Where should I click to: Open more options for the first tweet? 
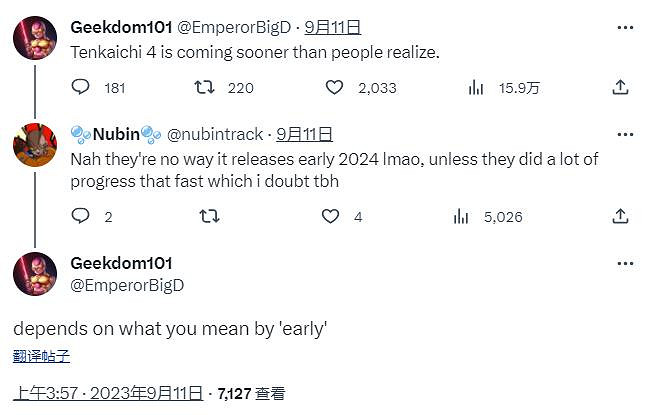coord(625,27)
